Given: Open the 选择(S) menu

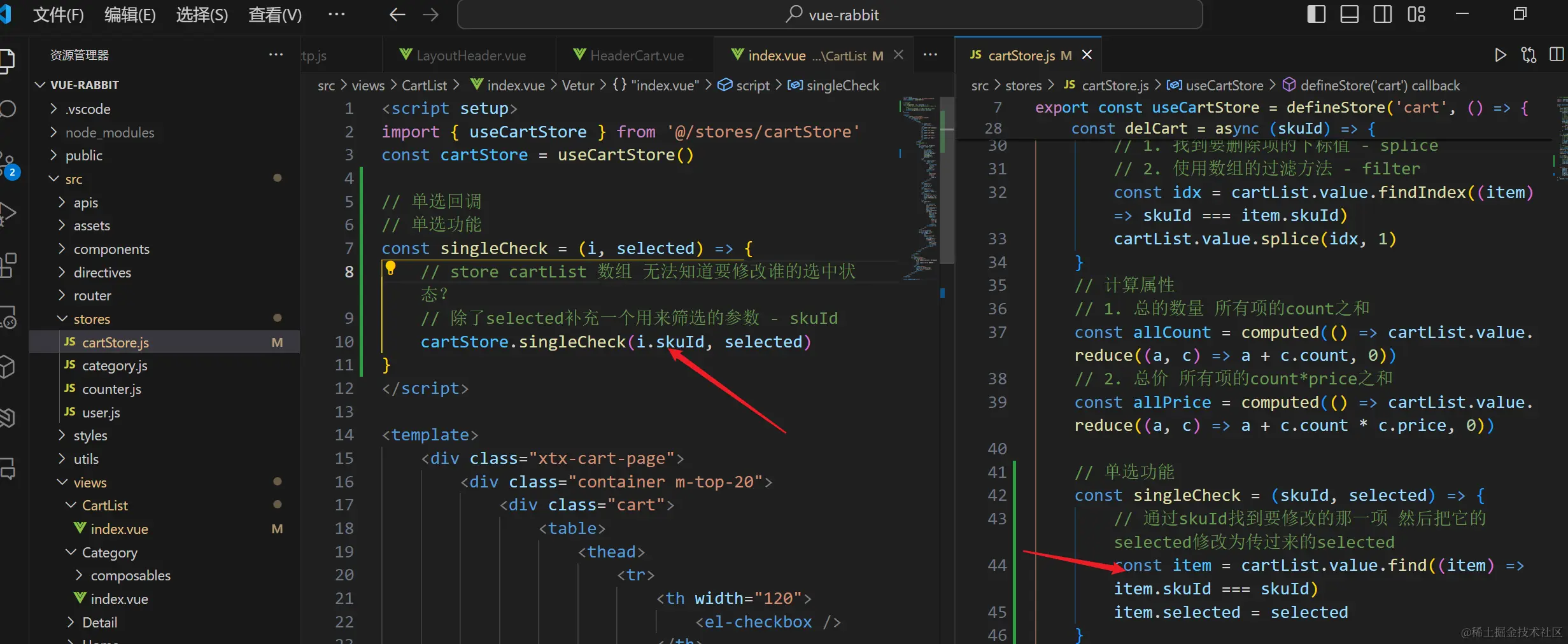Looking at the screenshot, I should (x=202, y=15).
